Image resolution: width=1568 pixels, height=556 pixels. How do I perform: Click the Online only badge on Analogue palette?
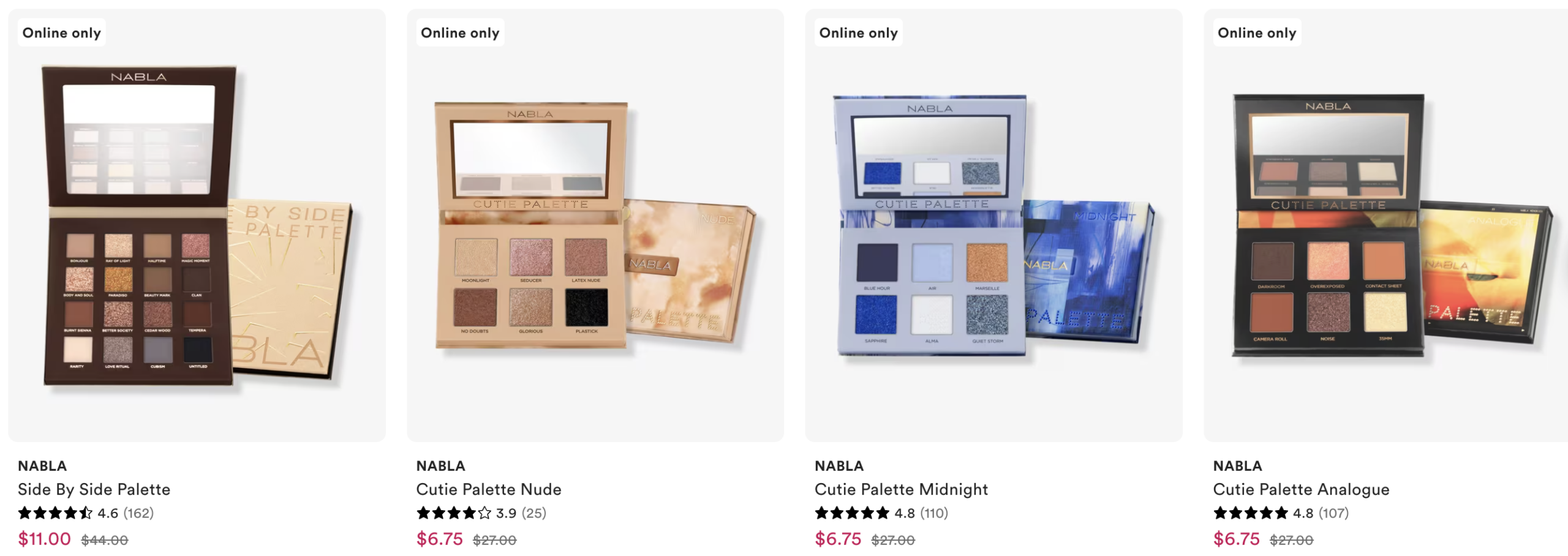coord(1257,33)
